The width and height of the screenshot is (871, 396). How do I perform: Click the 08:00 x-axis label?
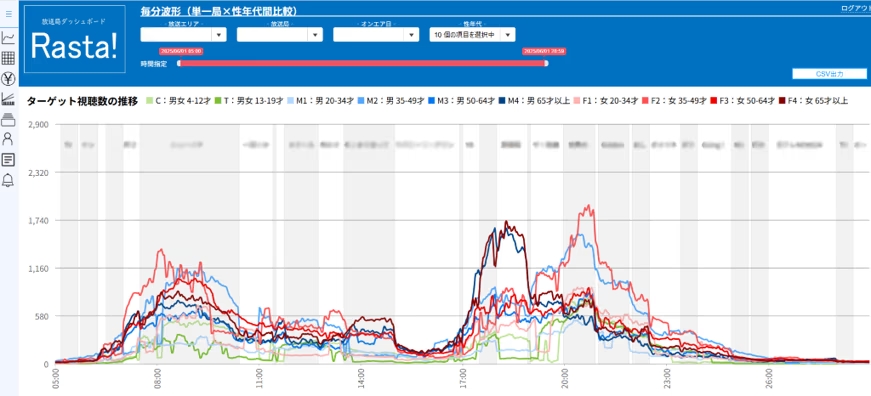pyautogui.click(x=157, y=379)
